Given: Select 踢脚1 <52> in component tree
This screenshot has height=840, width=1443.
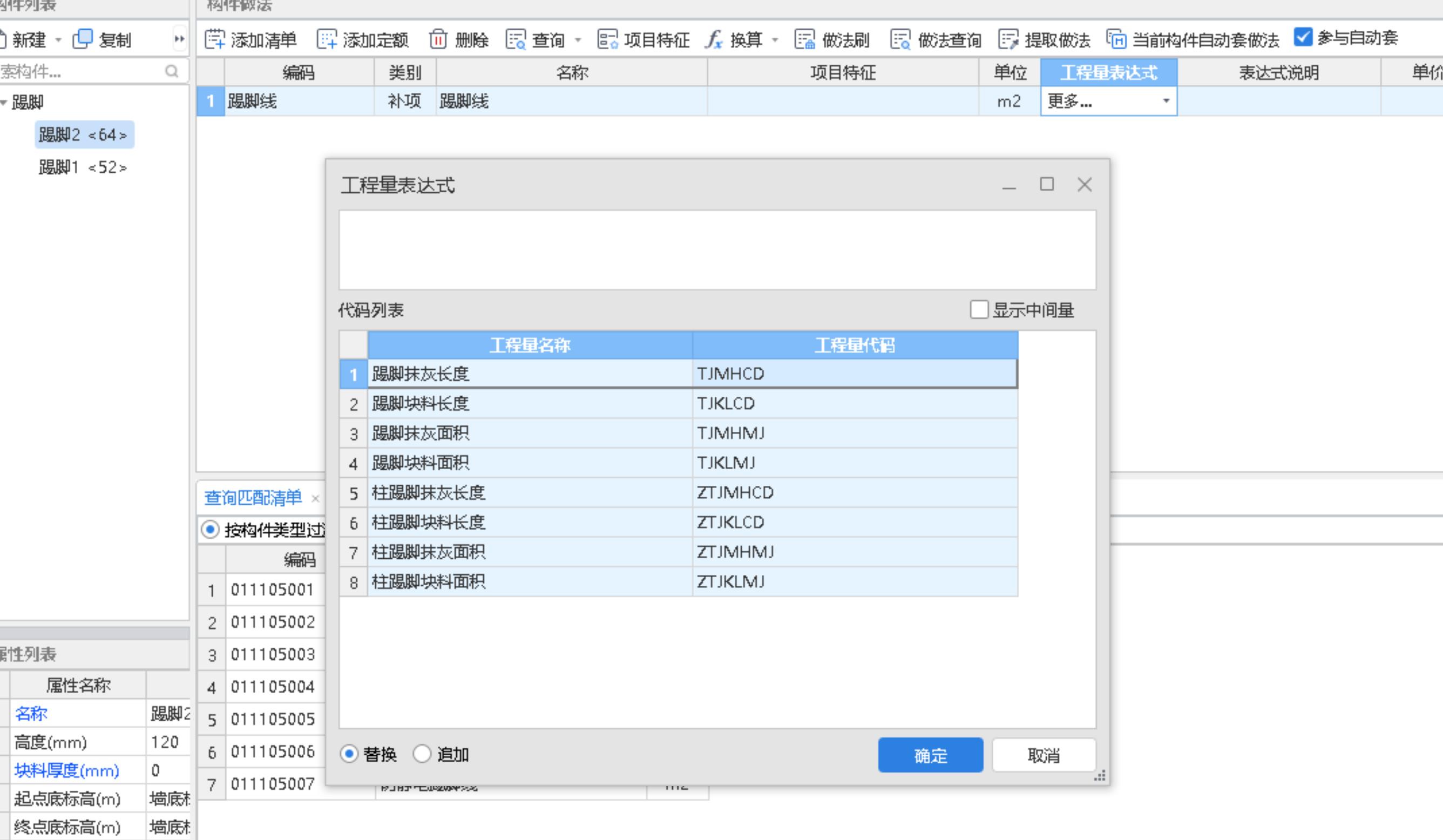Looking at the screenshot, I should click(x=83, y=167).
